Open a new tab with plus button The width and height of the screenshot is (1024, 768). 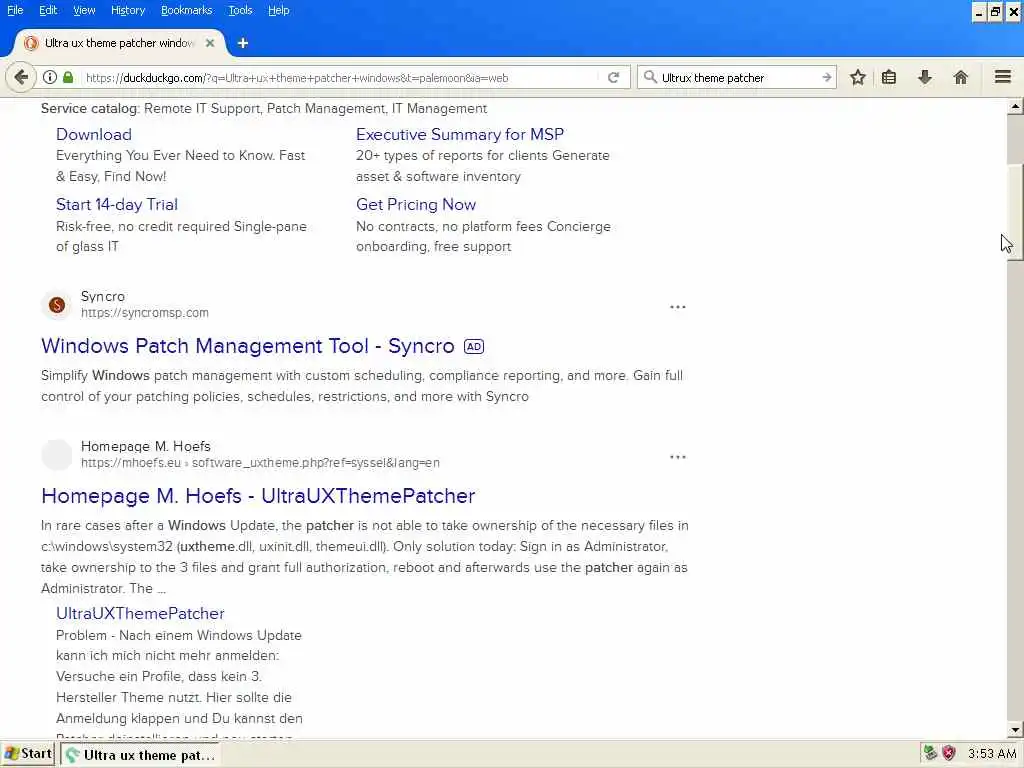click(243, 43)
